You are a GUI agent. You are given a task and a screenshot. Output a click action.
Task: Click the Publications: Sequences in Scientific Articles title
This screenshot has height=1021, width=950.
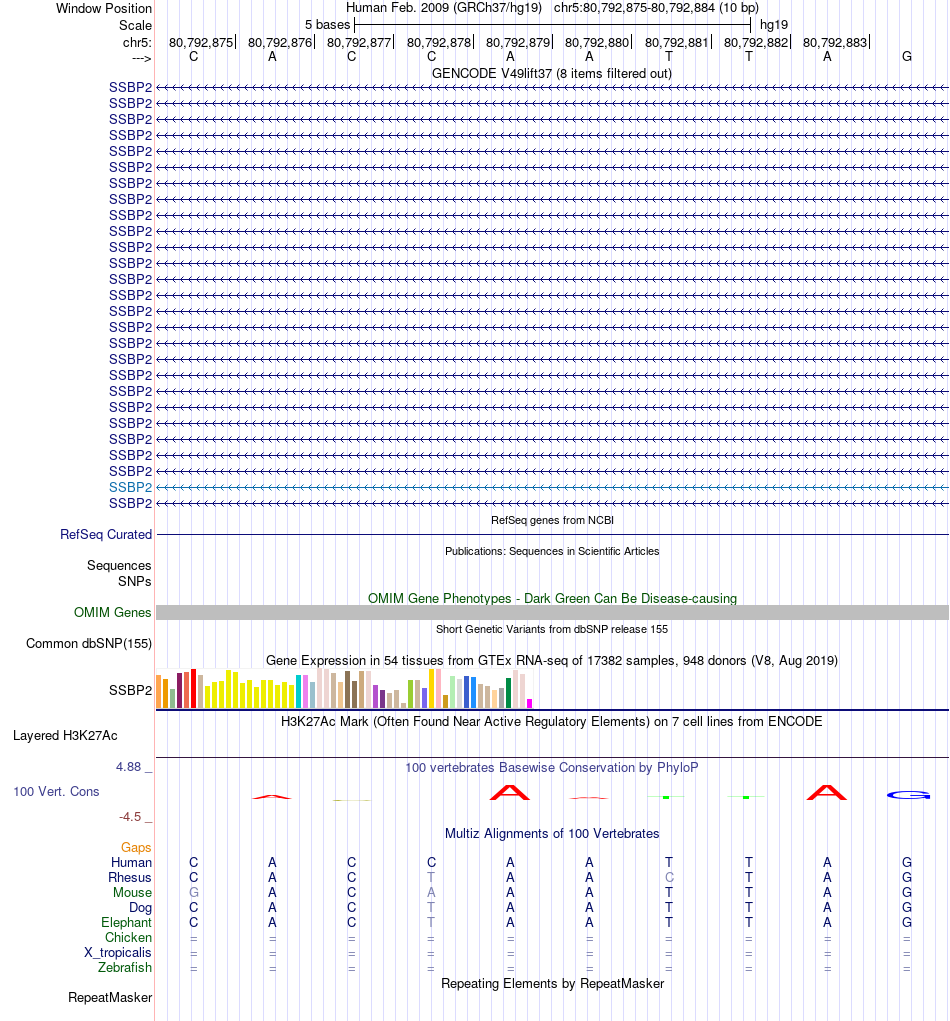coord(552,552)
